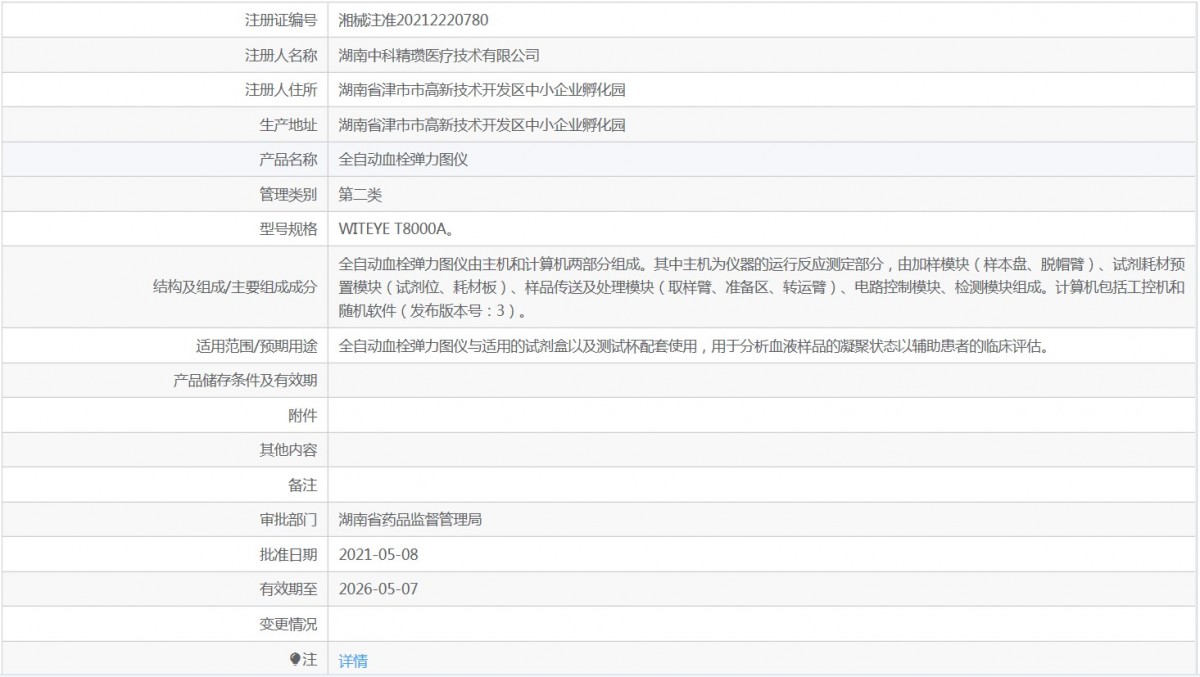
Task: Click the 有效期至 label
Action: point(288,589)
